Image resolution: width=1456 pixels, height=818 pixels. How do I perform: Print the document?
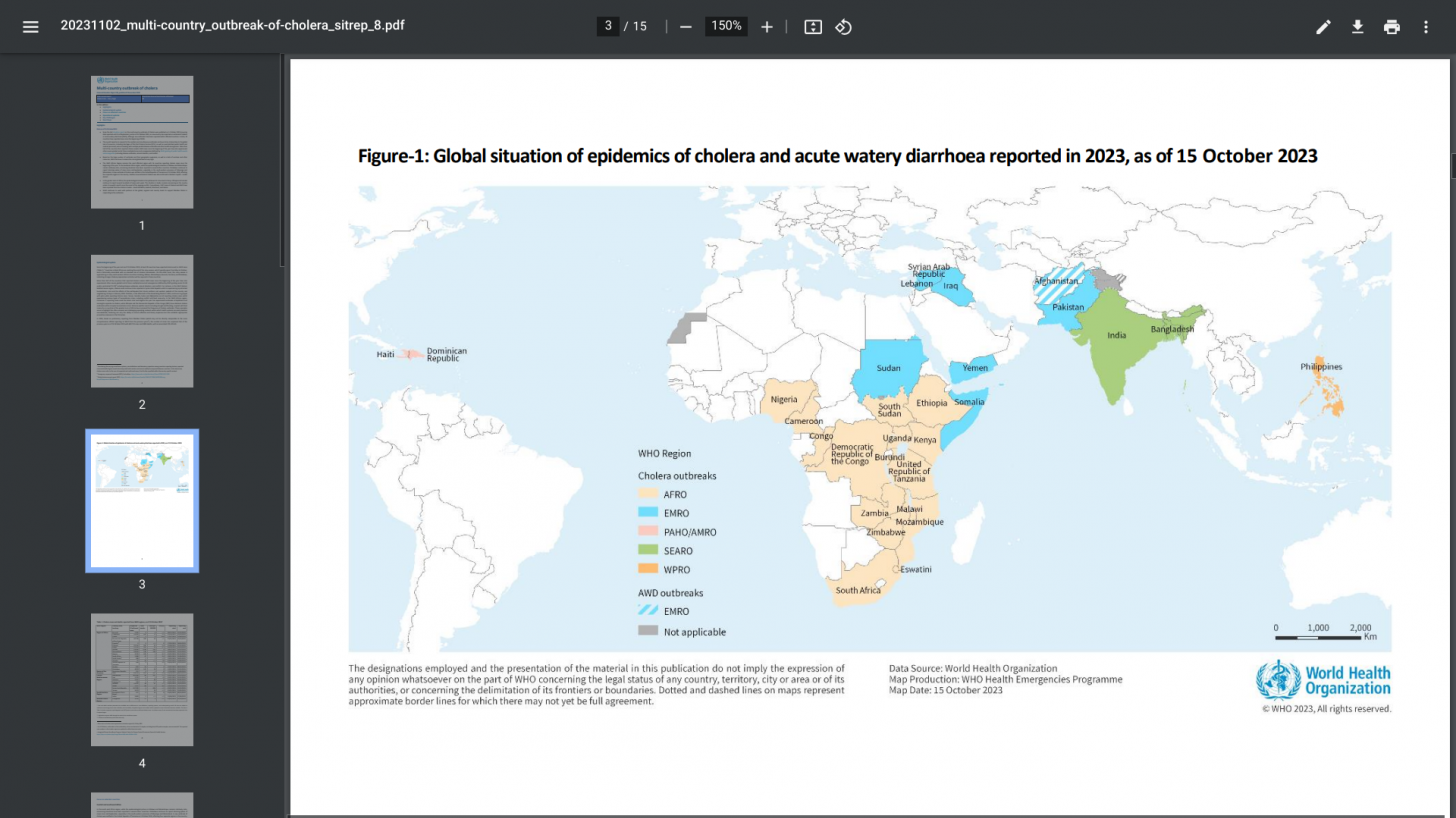(x=1391, y=27)
